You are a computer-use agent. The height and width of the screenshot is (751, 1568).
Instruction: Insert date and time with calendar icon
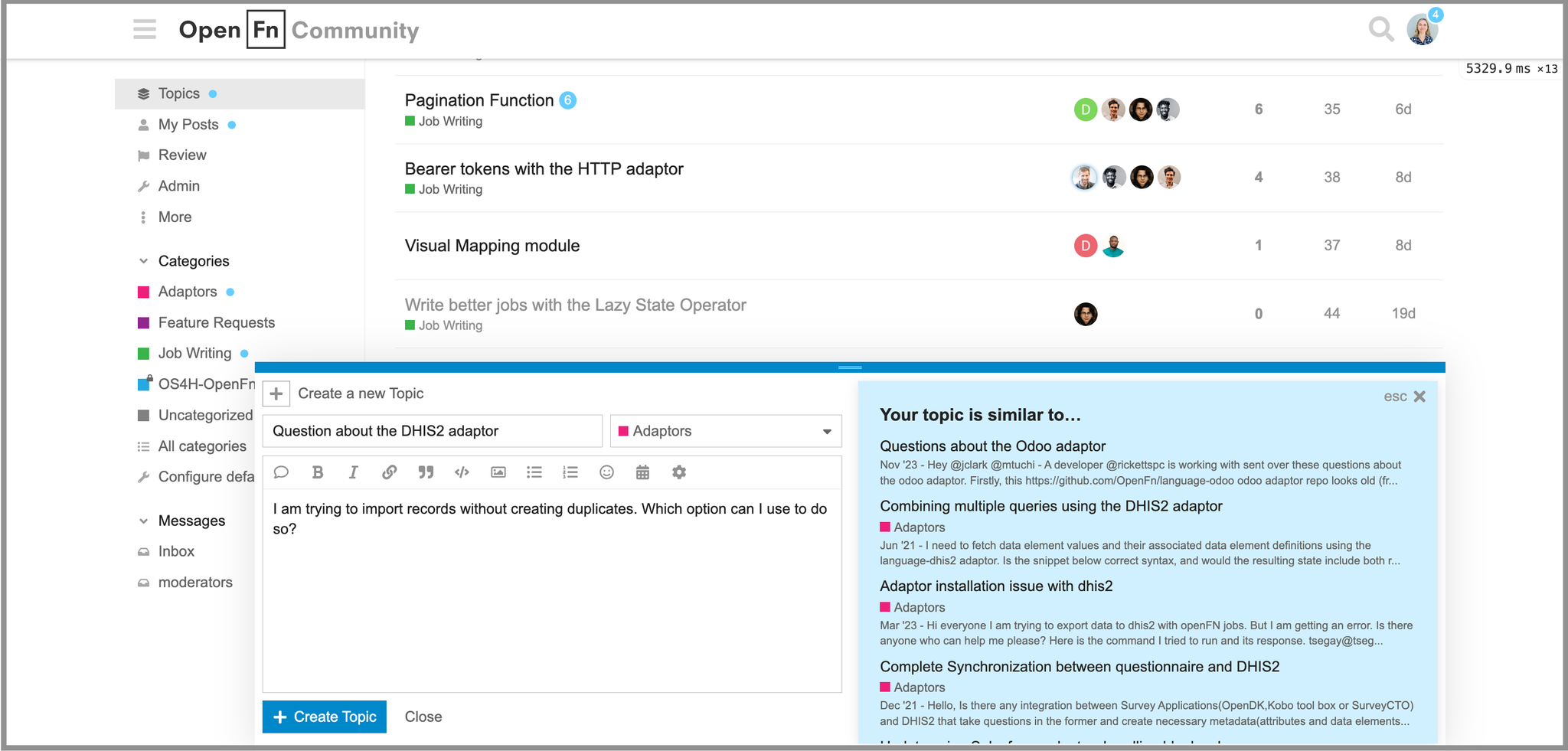(642, 472)
